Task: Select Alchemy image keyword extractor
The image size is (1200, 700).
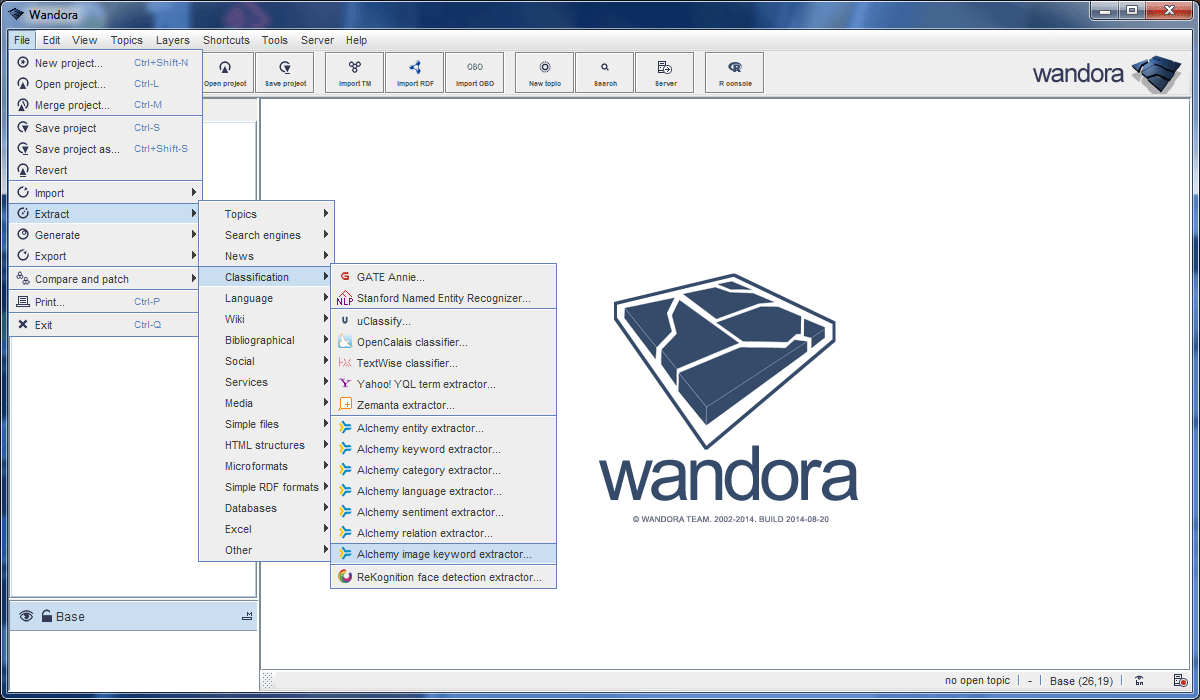Action: coord(443,554)
